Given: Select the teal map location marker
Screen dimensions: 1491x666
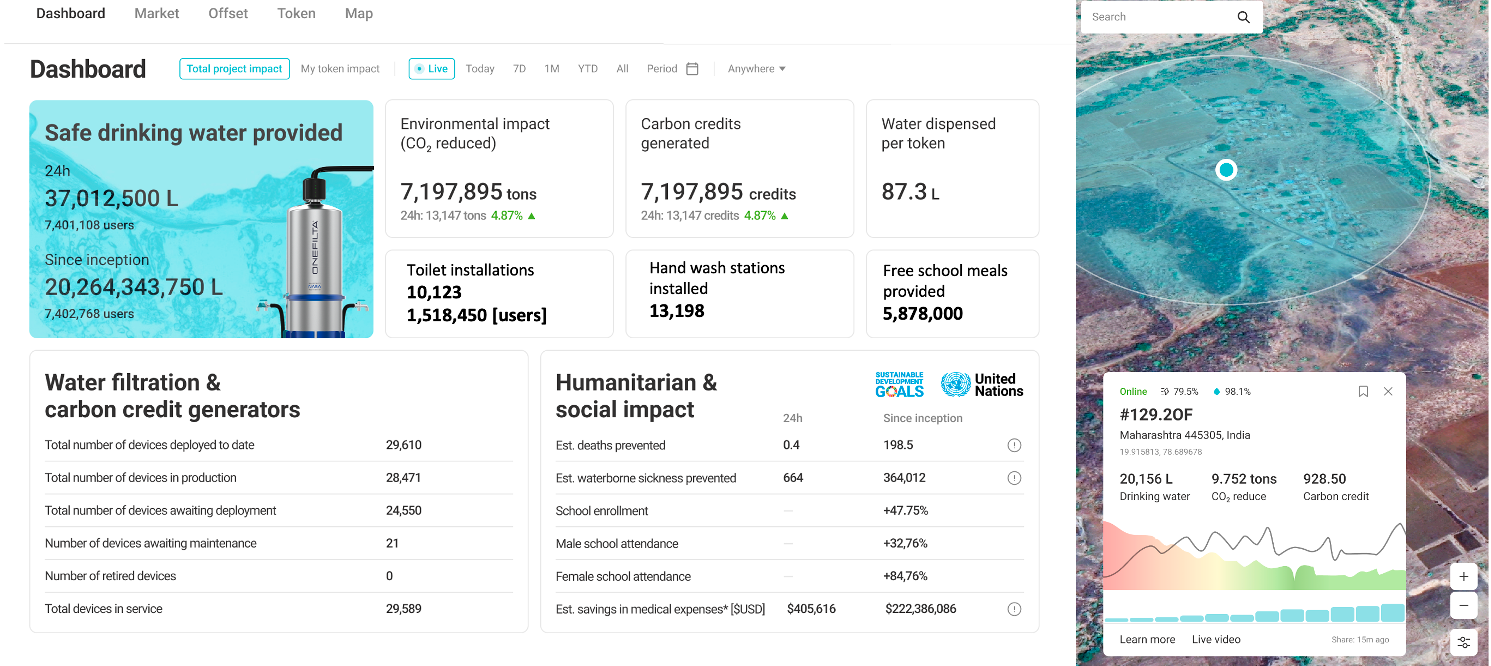Looking at the screenshot, I should [1226, 170].
